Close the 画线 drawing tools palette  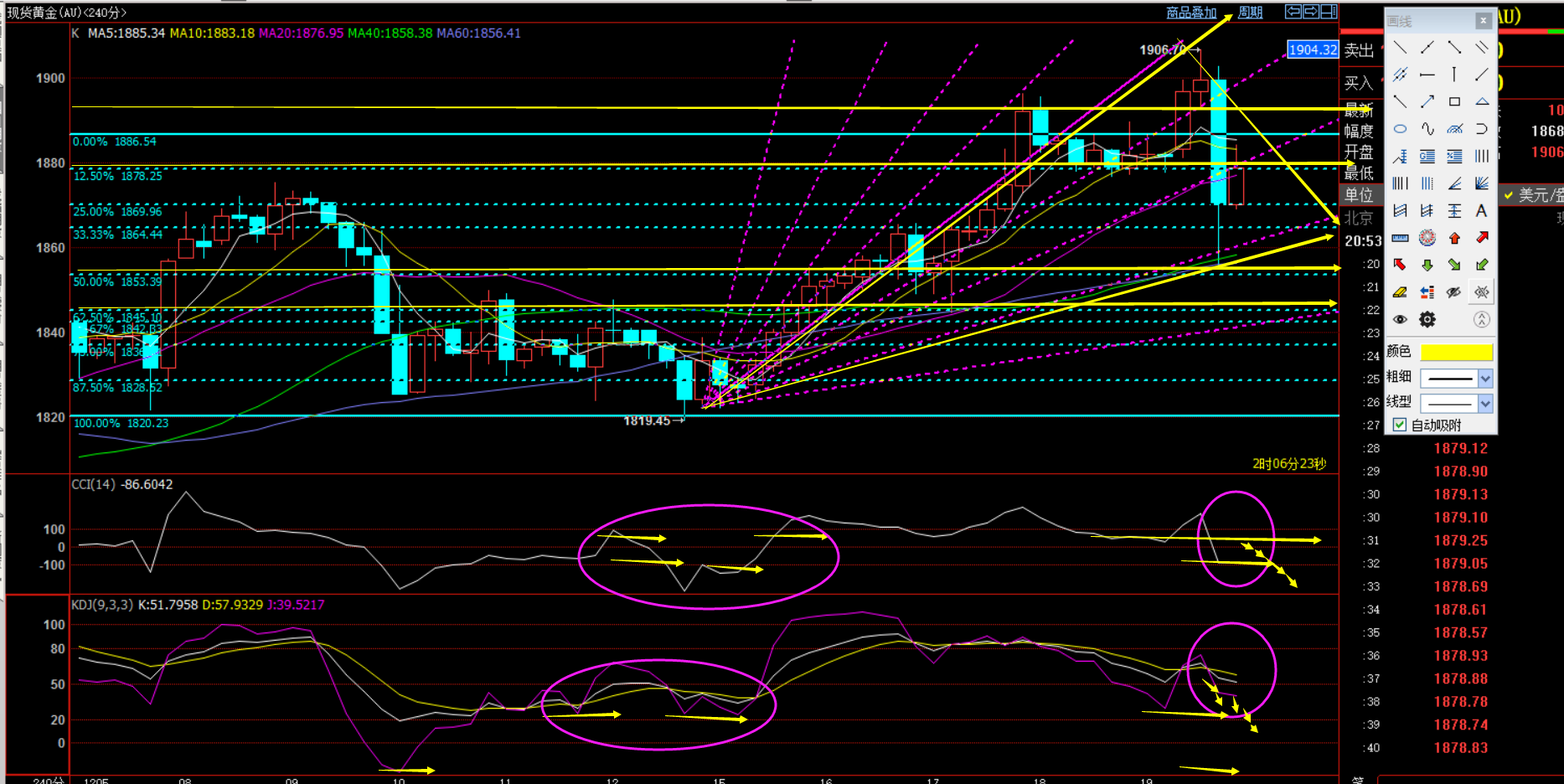[x=1484, y=20]
